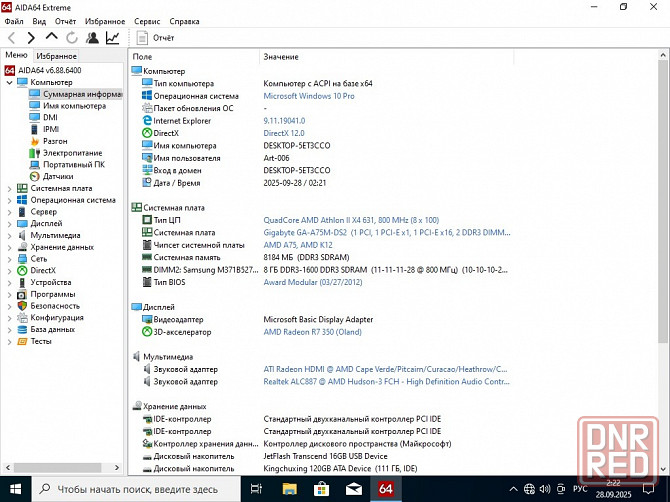Select the Разгон overclock tree item
670x502 pixels.
55,141
